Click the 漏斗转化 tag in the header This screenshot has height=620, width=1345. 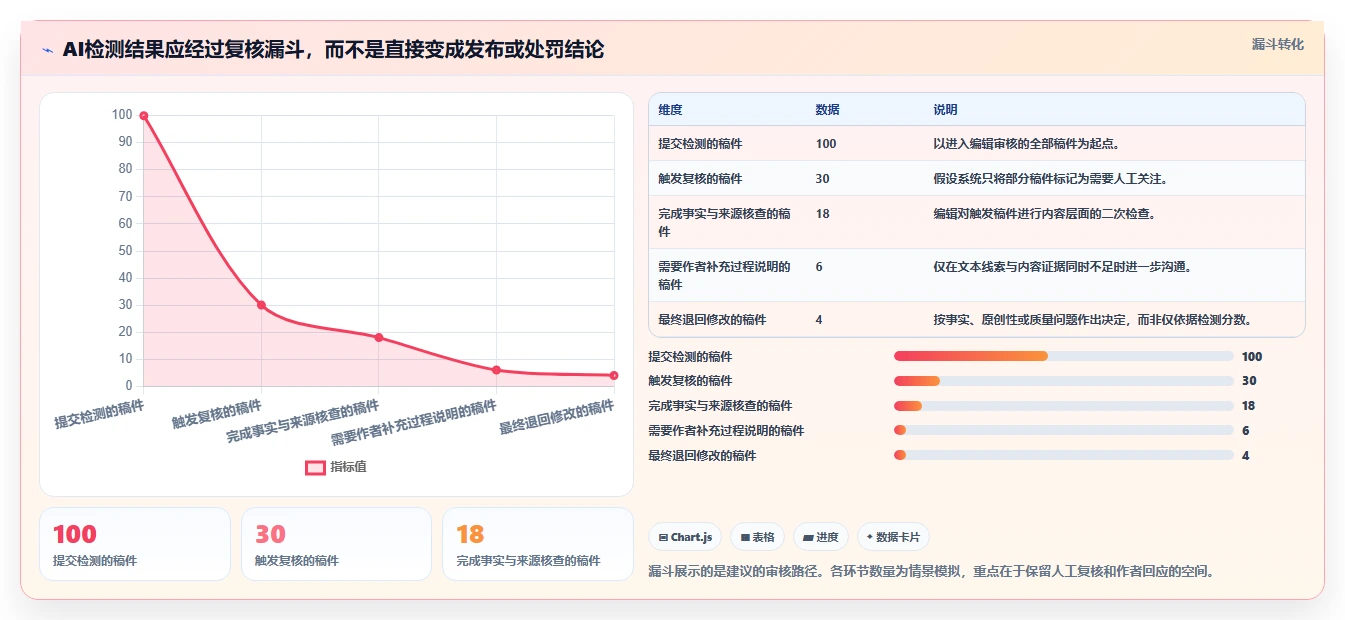1278,44
